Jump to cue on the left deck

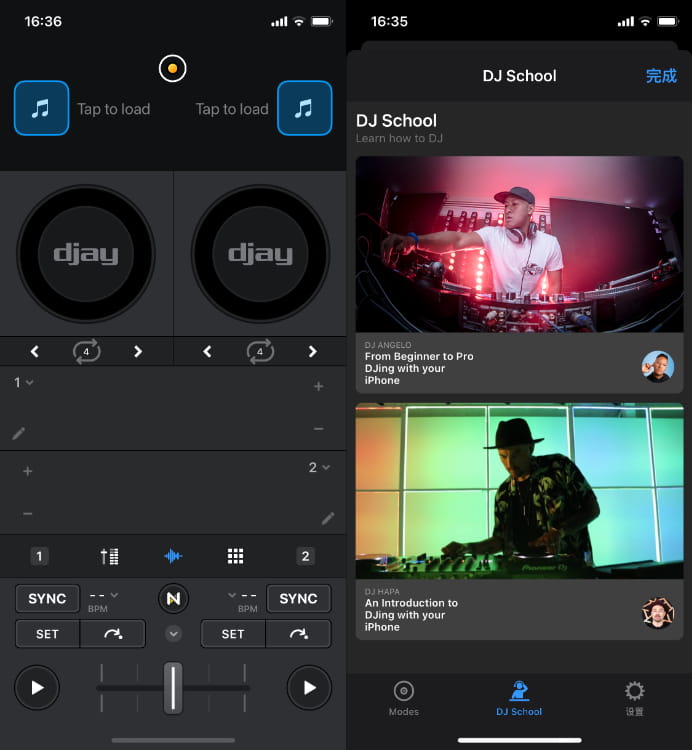coord(113,634)
